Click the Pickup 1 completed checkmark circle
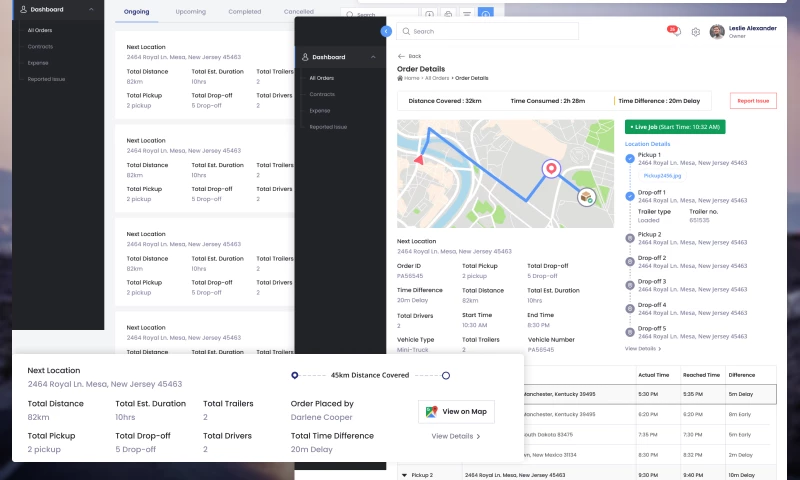 point(629,158)
